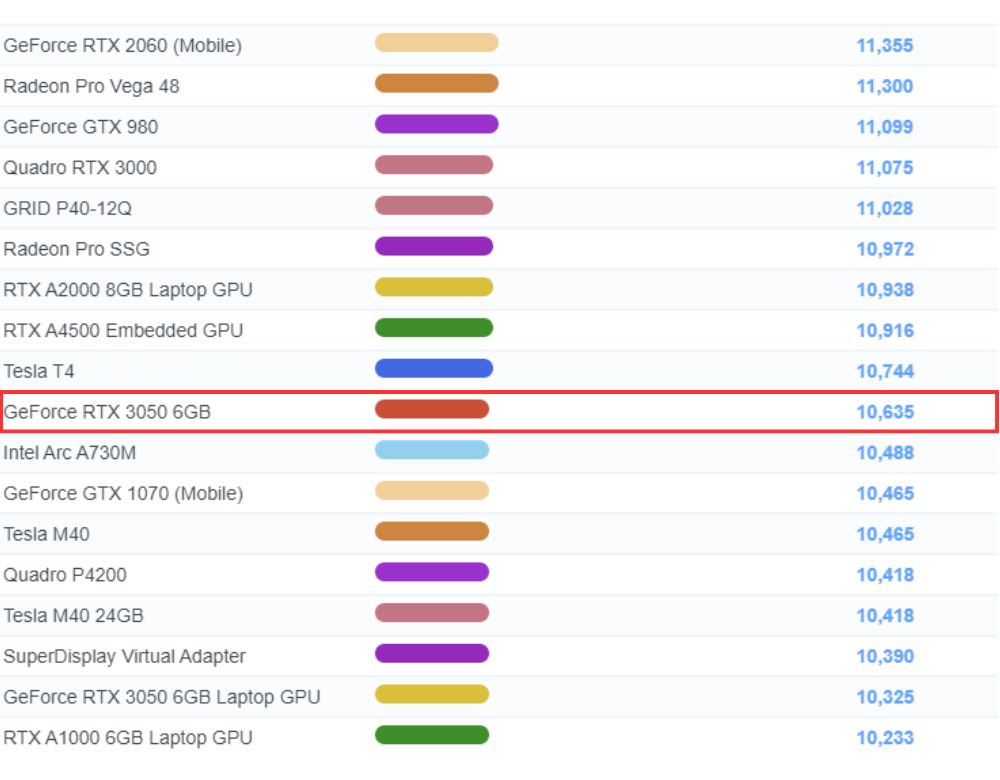The image size is (1000, 780).
Task: Click the green bar for RTX A4500 Embedded
Action: pos(434,328)
